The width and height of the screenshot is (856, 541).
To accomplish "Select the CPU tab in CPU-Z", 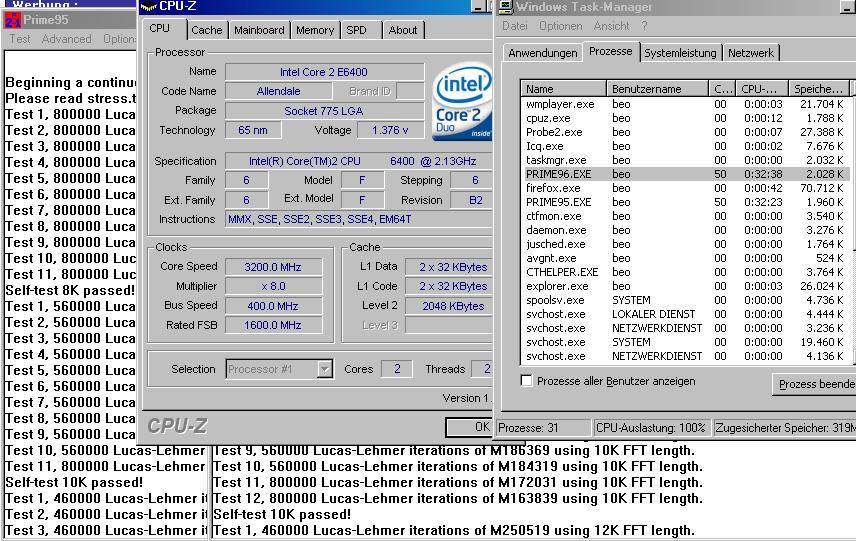I will [x=160, y=28].
